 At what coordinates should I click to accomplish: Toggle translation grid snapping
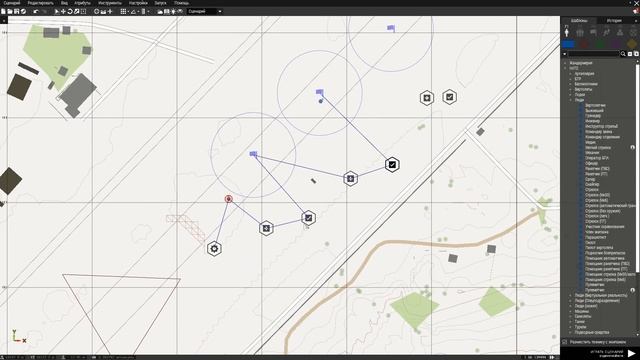pos(123,11)
